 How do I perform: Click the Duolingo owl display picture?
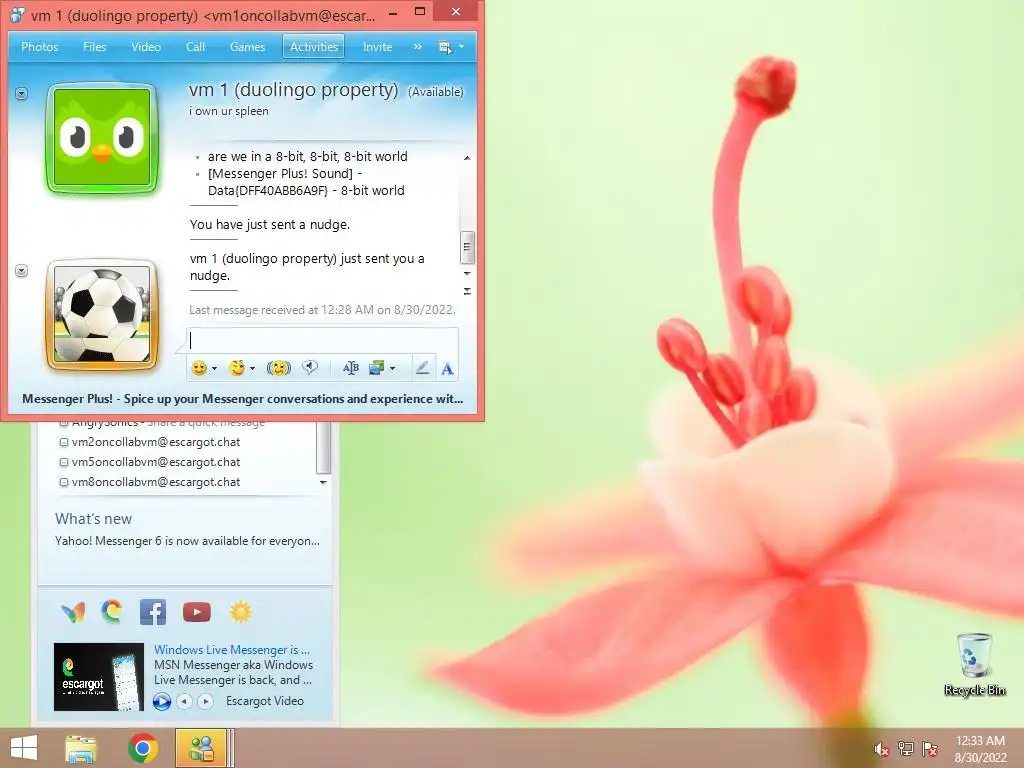tap(103, 137)
